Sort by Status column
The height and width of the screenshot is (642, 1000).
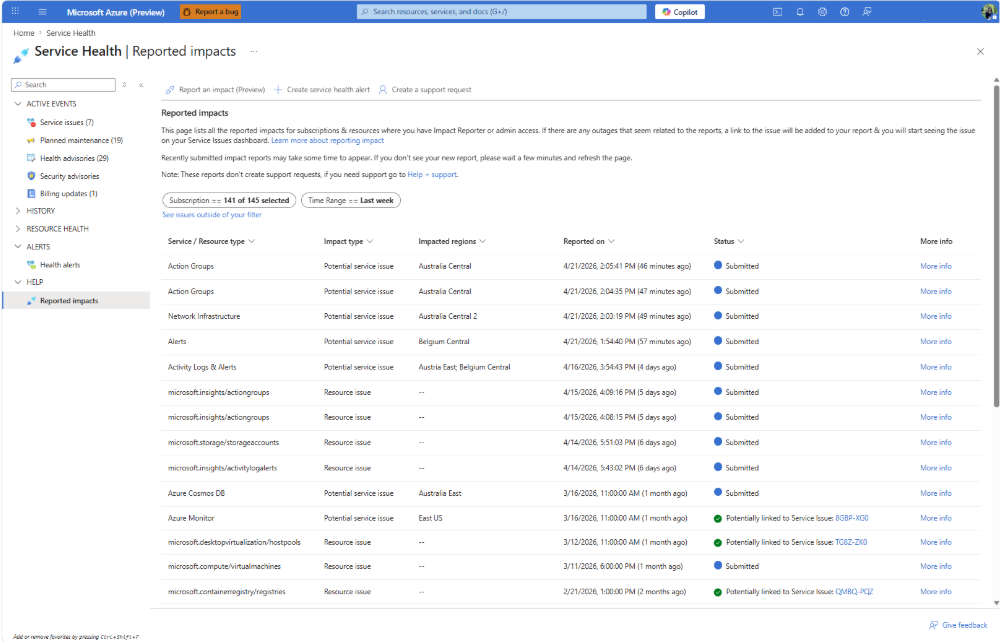pos(729,241)
